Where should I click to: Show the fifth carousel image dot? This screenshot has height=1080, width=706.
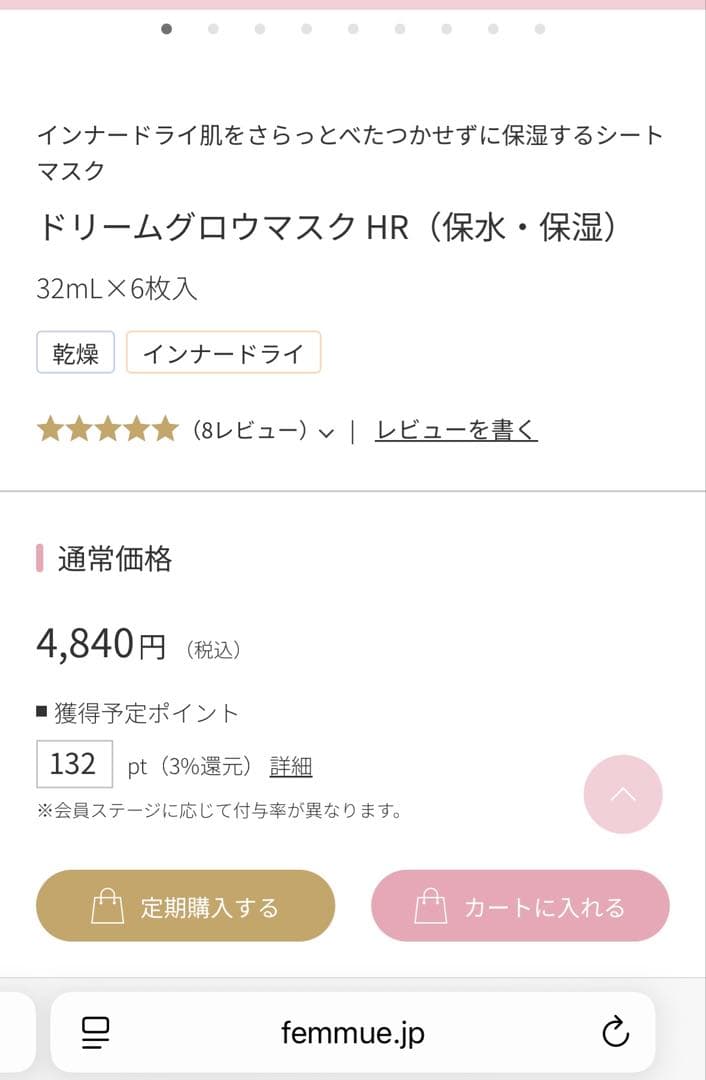pos(353,29)
